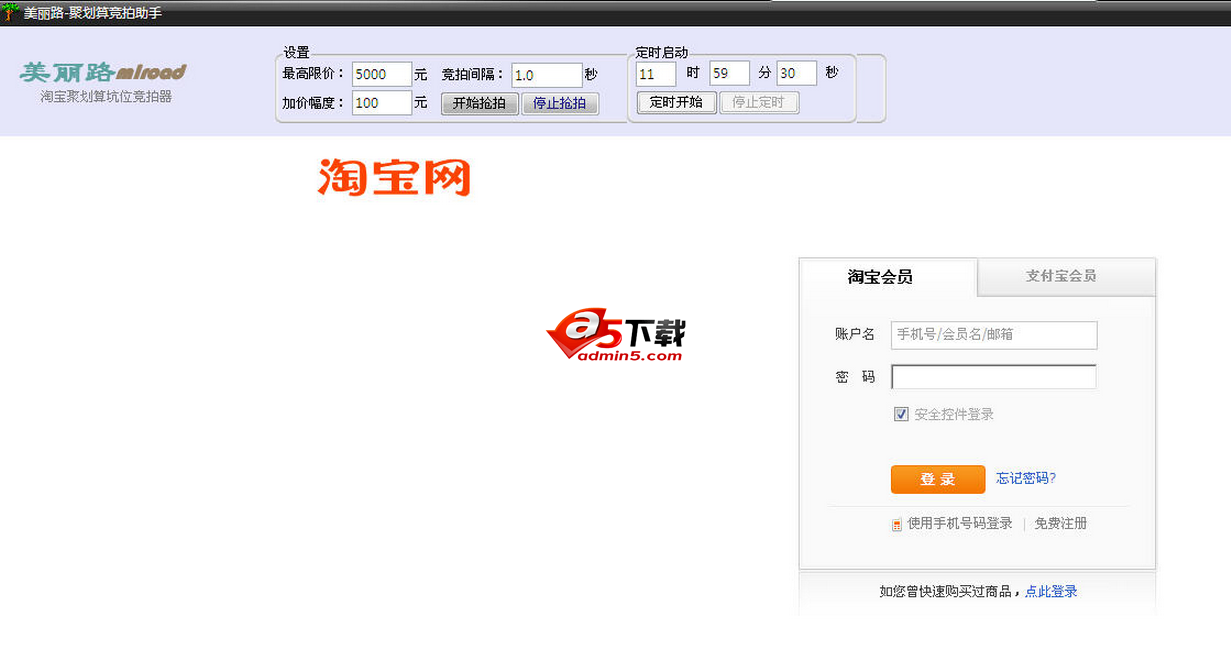Toggle the 安全控件登录 checkbox

(901, 414)
